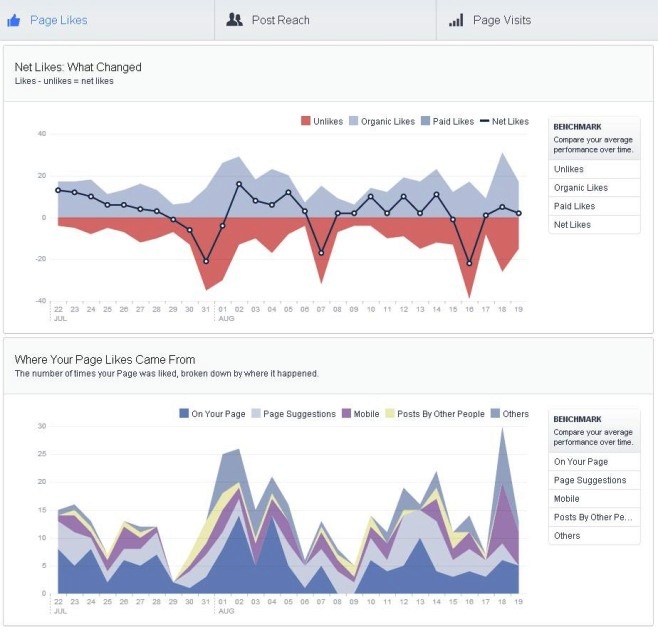
Task: Click the purple Mobile legend swatch
Action: point(347,414)
